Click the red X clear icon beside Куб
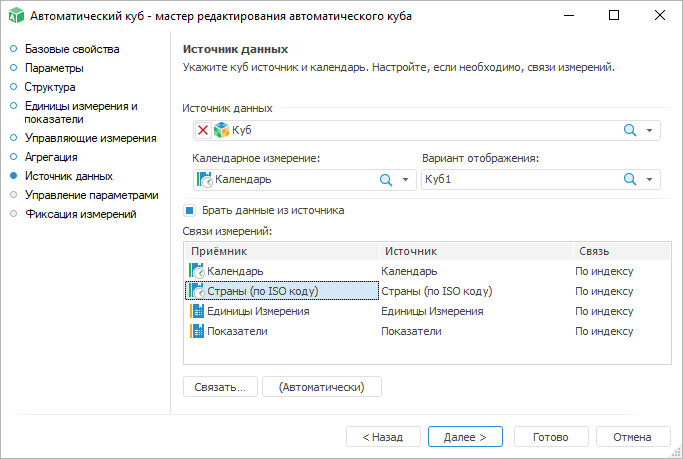This screenshot has height=459, width=683. 203,130
